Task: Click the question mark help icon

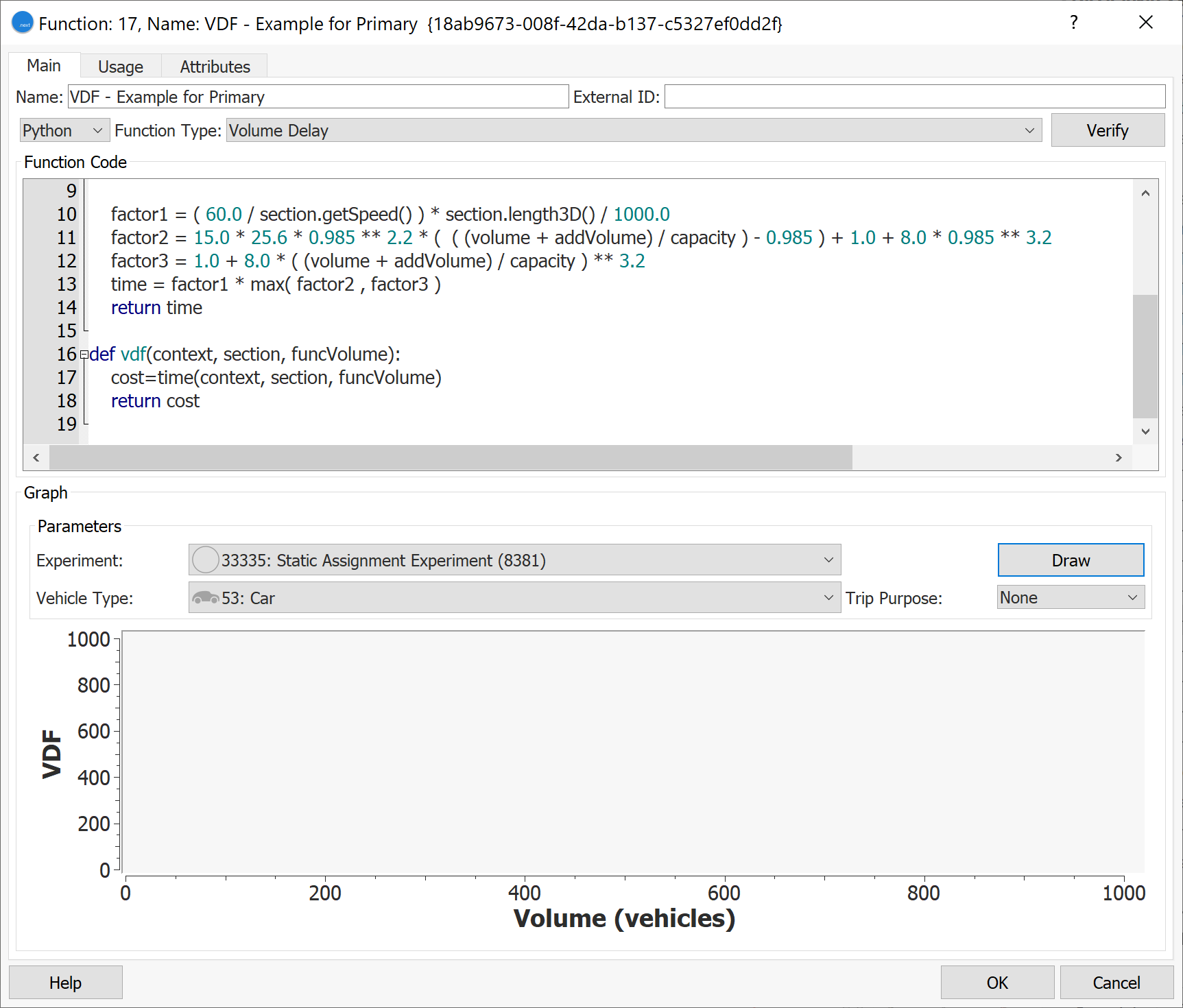Action: (x=1073, y=23)
